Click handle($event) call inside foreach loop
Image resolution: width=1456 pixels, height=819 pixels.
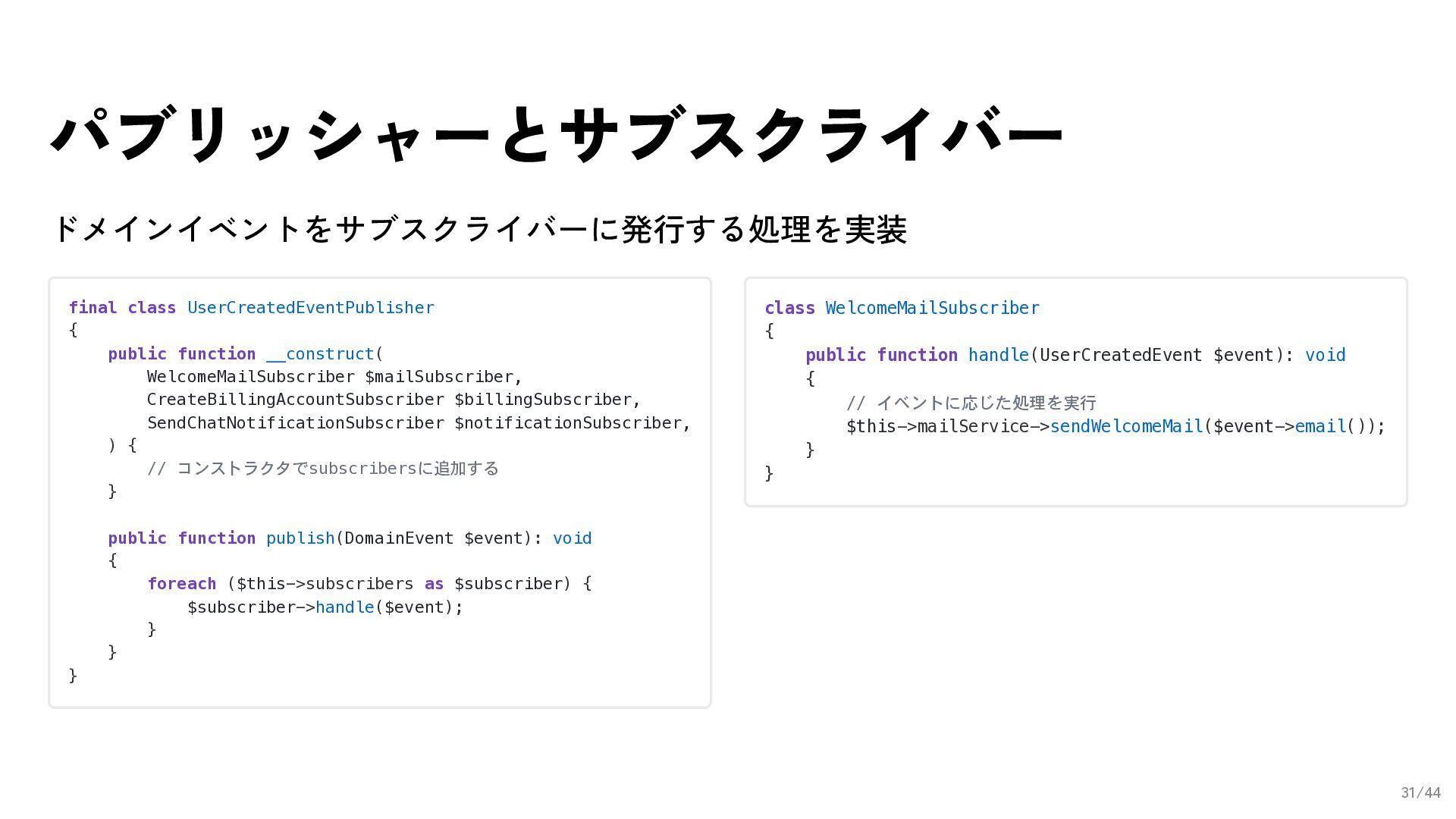(344, 607)
